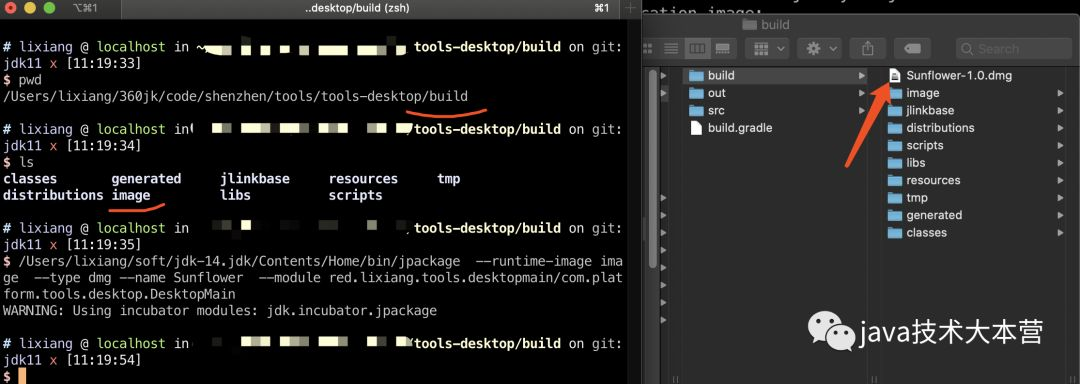Click 'distributions' in the terminal ls output
The width and height of the screenshot is (1080, 384).
click(53, 195)
